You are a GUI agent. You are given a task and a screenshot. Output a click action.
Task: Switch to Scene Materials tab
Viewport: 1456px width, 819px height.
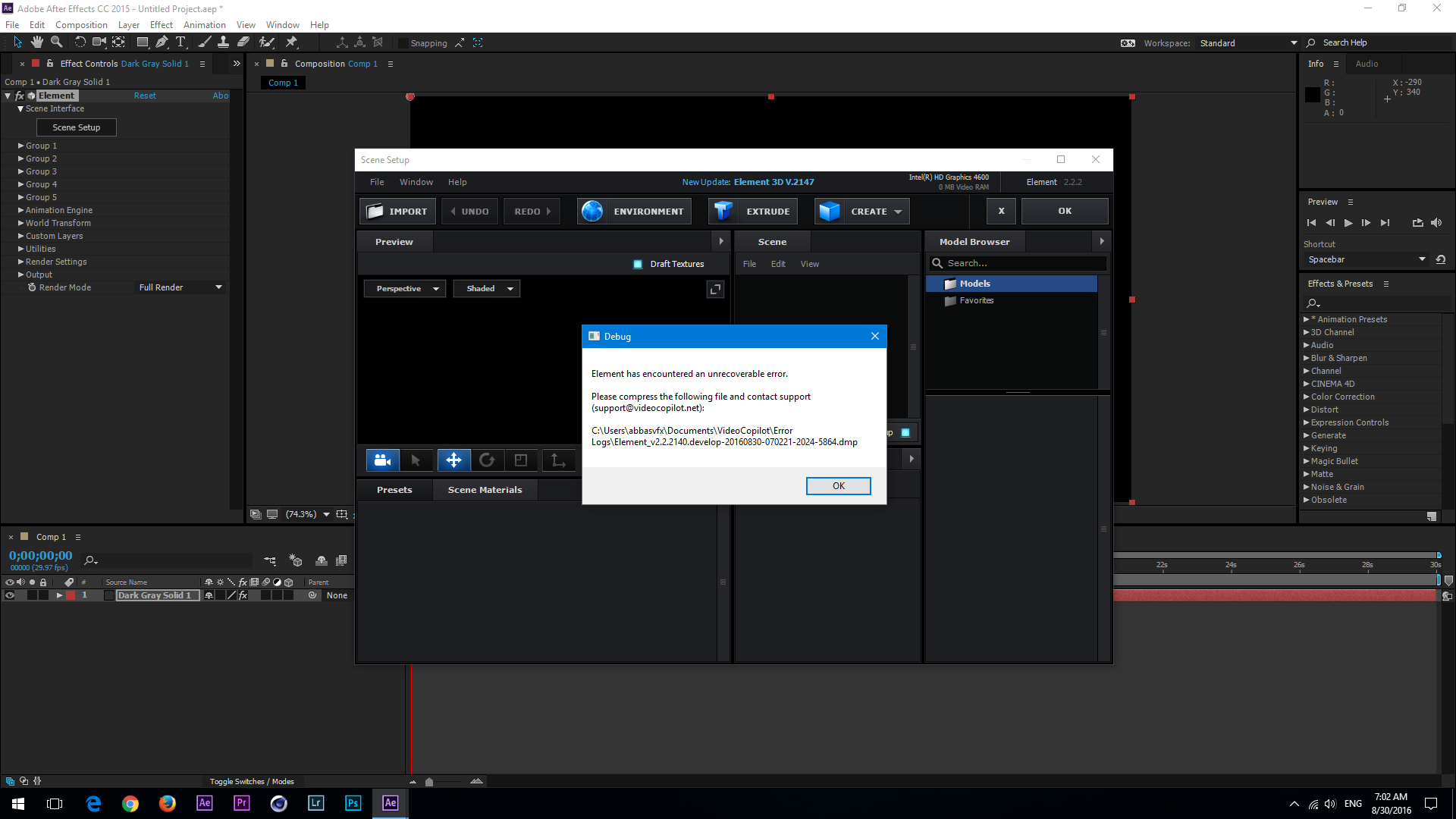(485, 490)
